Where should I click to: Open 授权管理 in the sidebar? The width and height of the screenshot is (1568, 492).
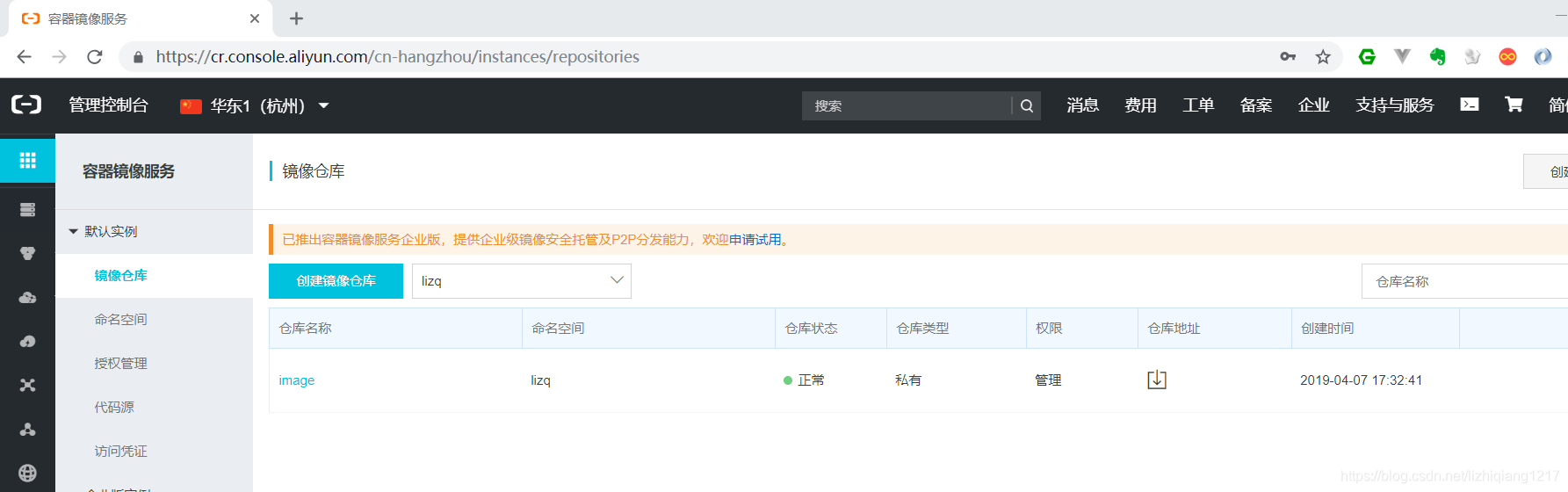[x=121, y=363]
